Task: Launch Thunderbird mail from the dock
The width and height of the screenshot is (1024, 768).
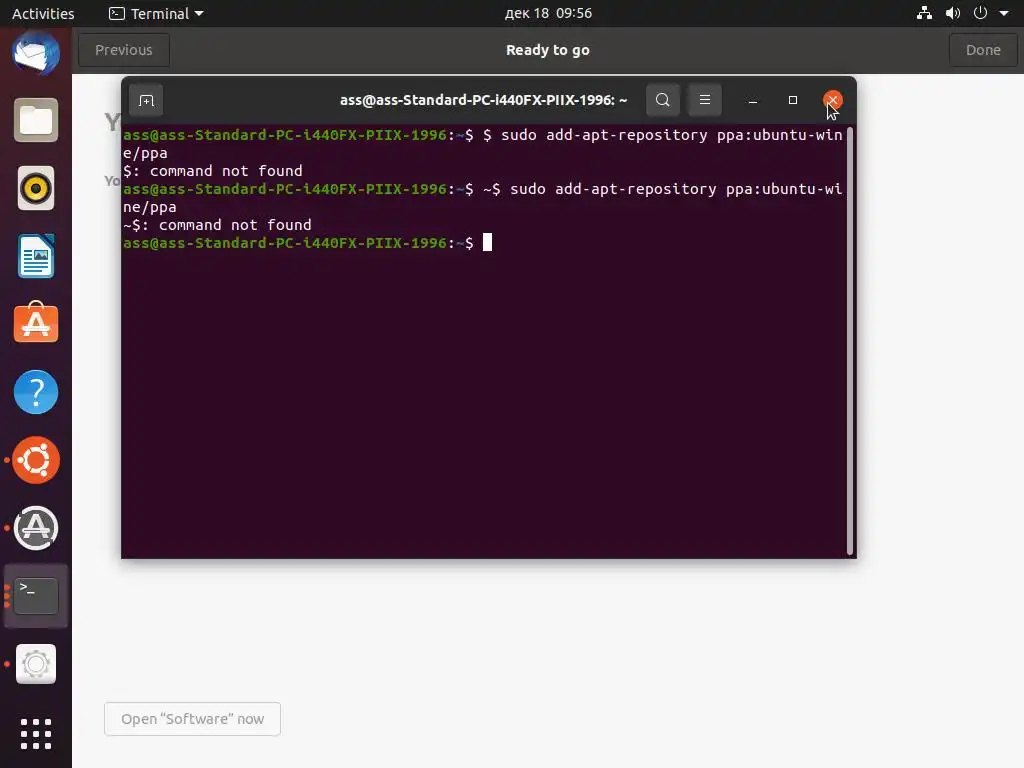Action: pyautogui.click(x=36, y=54)
